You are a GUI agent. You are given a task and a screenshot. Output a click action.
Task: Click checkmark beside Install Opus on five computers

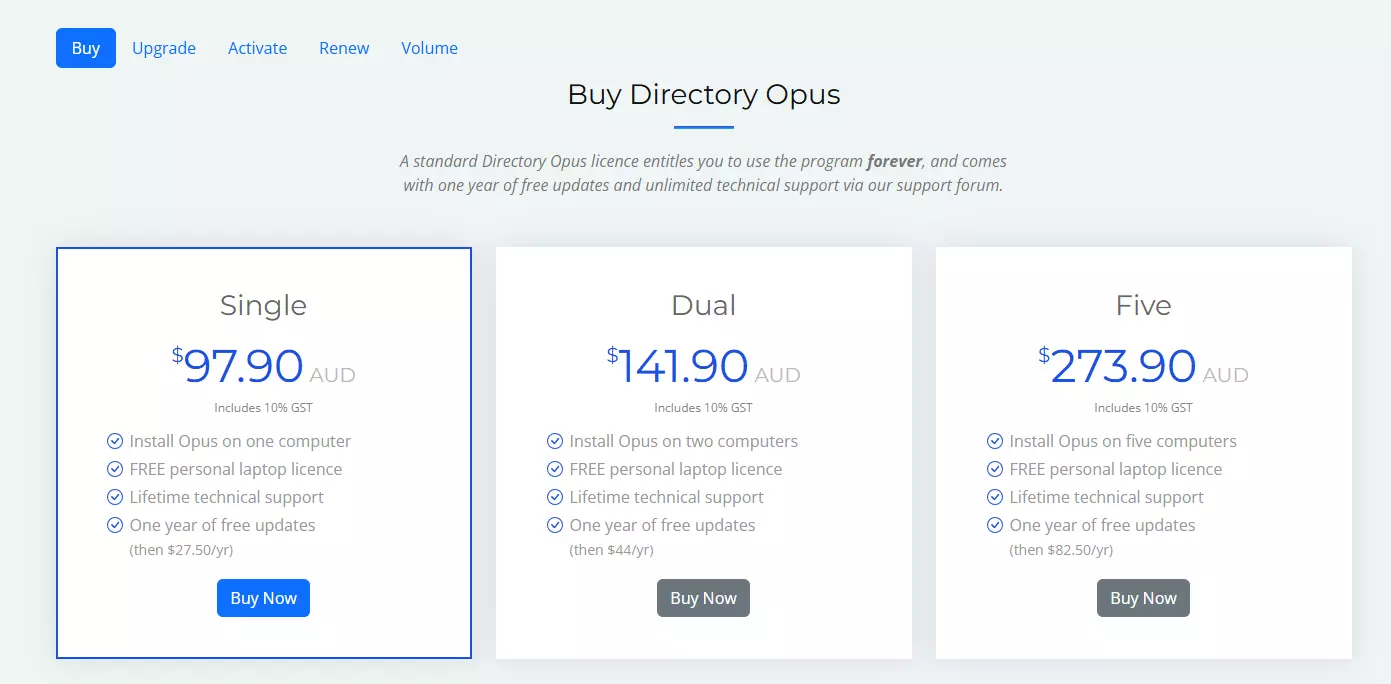tap(995, 441)
